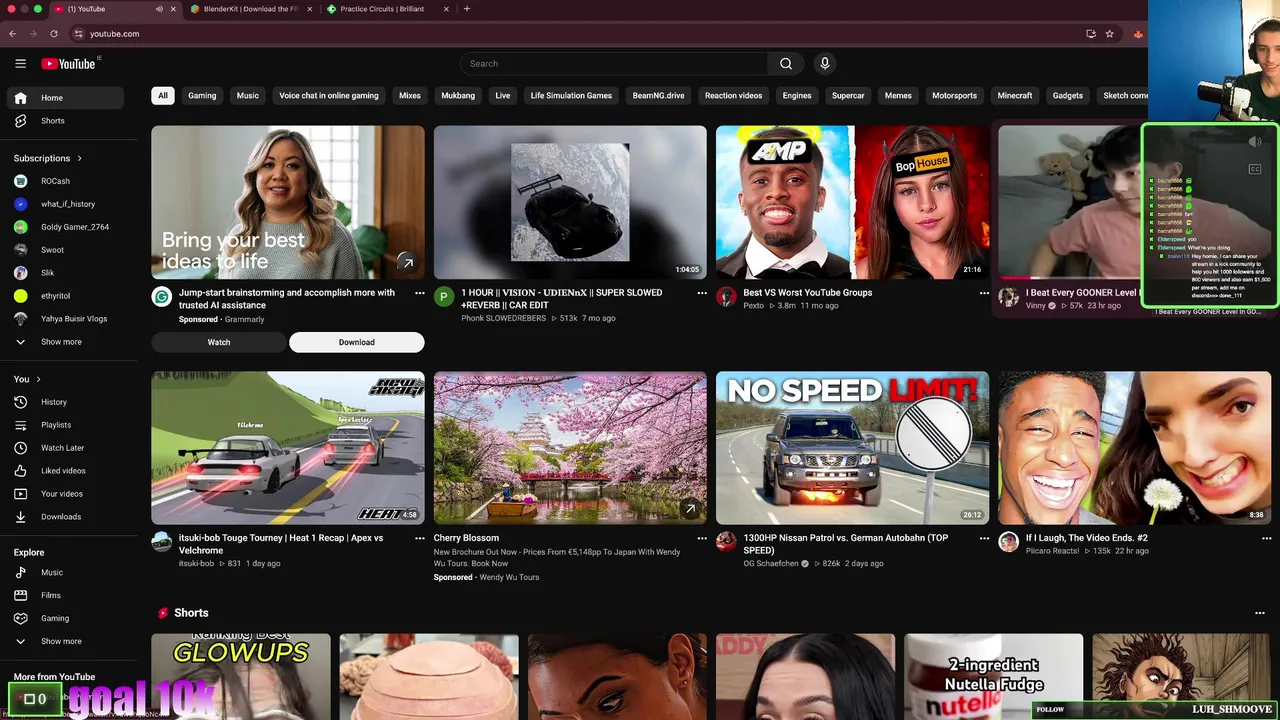Open a new browser tab
This screenshot has width=1280, height=720.
[467, 9]
